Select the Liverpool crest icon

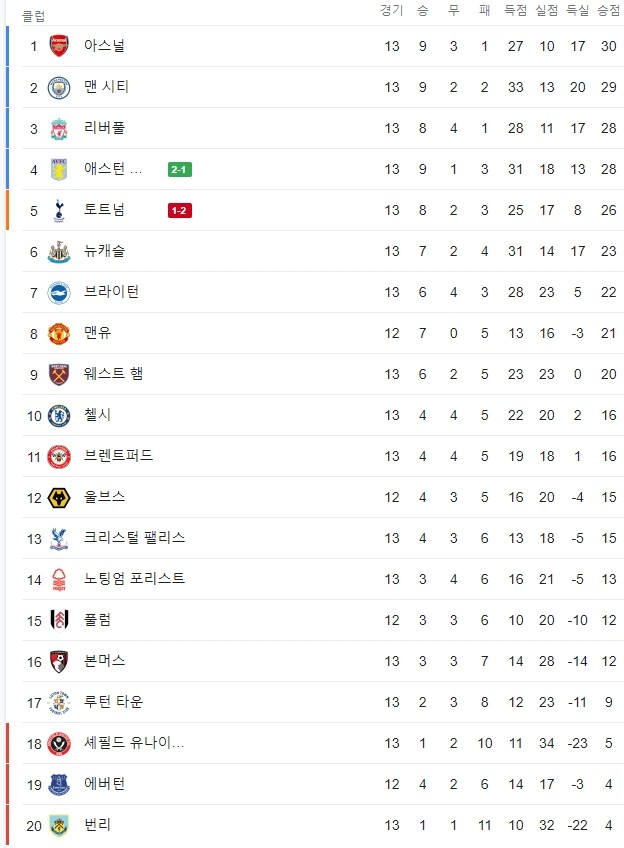59,129
